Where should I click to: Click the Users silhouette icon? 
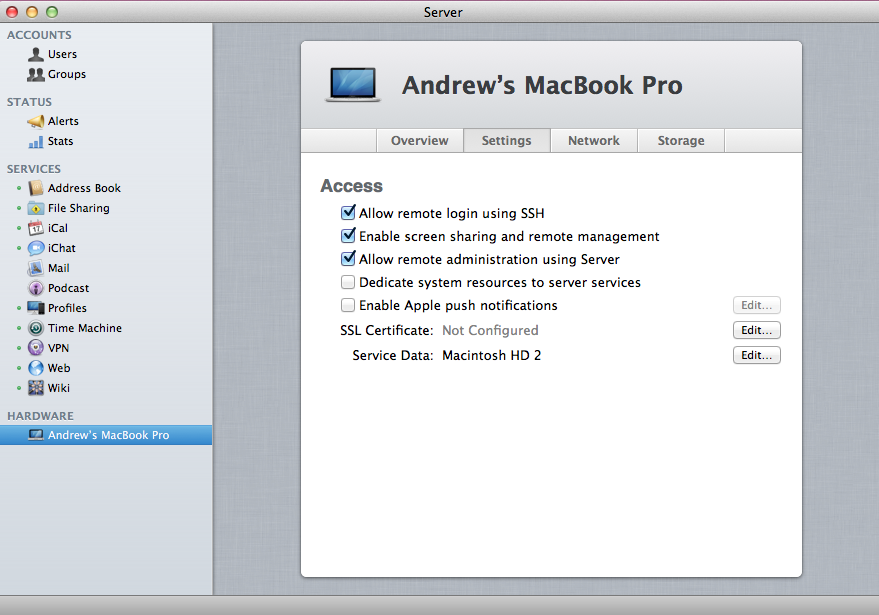pyautogui.click(x=36, y=54)
